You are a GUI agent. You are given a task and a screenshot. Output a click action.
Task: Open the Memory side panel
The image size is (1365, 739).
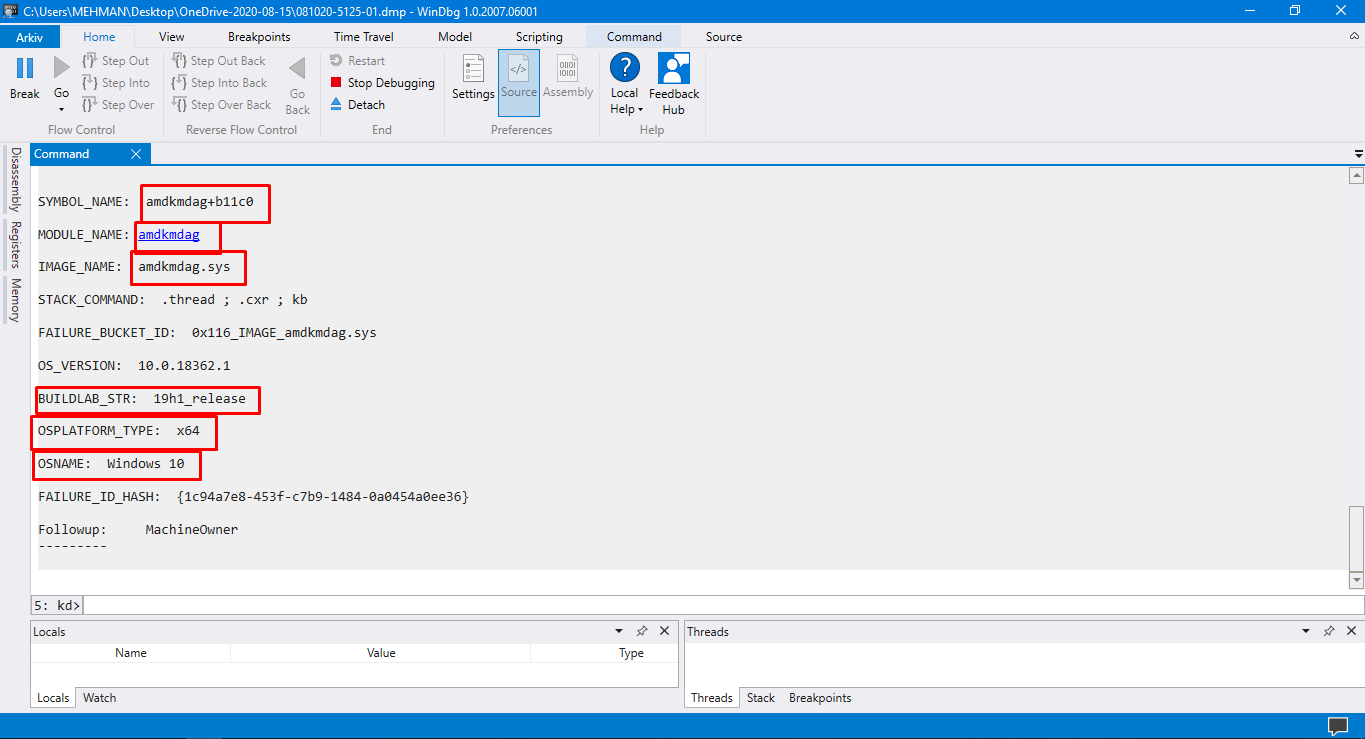15,300
